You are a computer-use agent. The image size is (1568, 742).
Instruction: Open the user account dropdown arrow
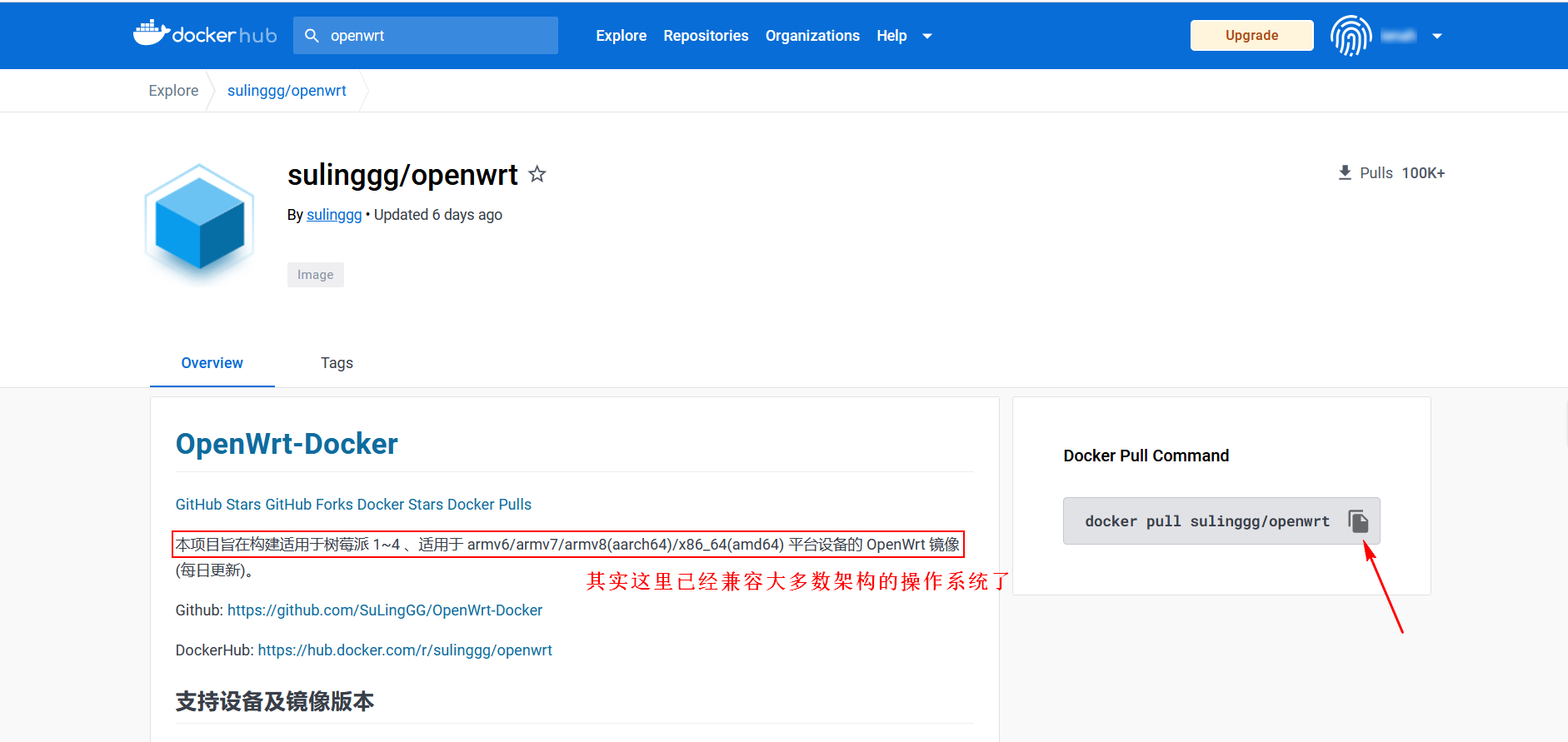point(1436,36)
